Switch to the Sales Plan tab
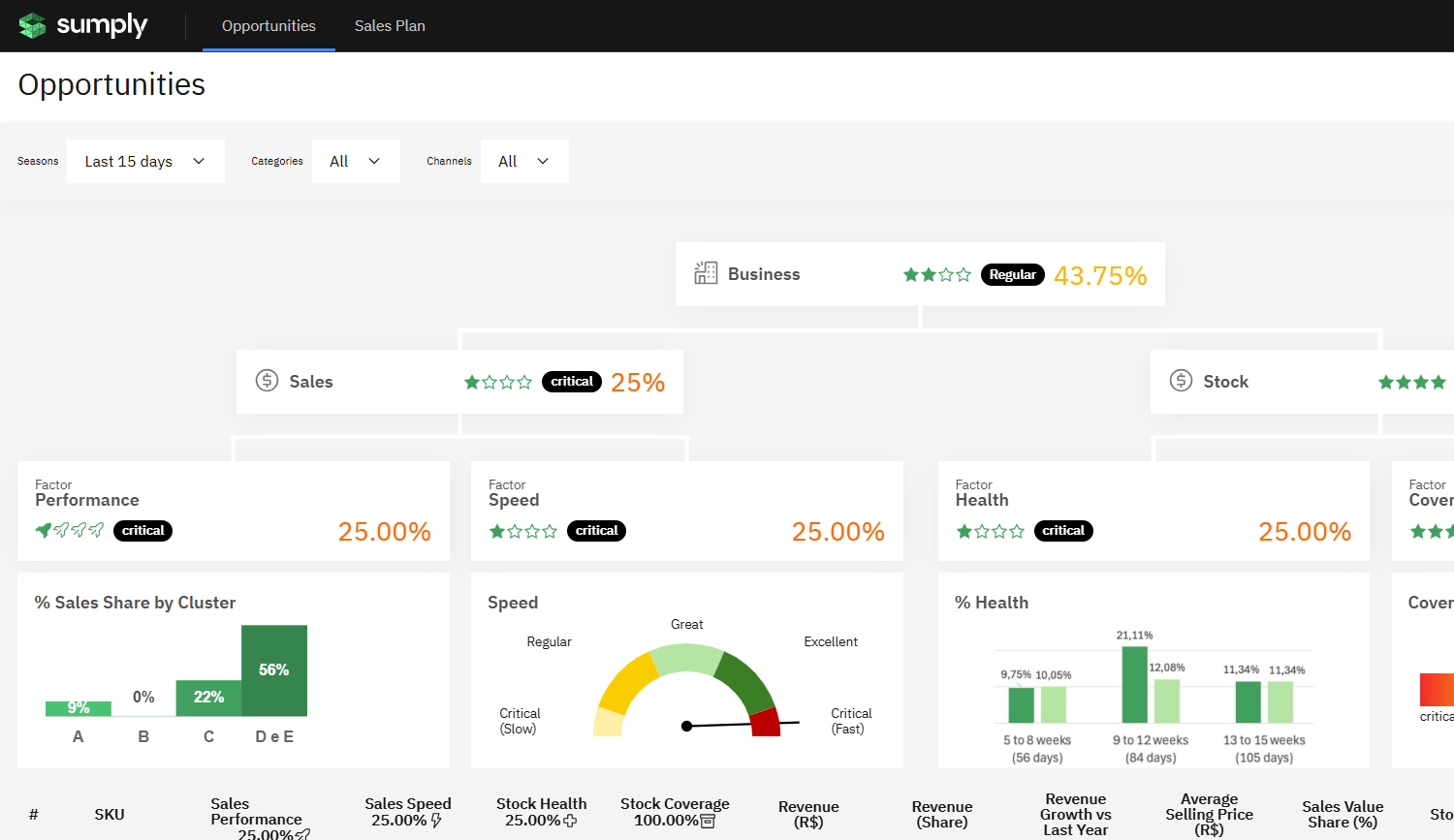The height and width of the screenshot is (840, 1454). click(390, 26)
